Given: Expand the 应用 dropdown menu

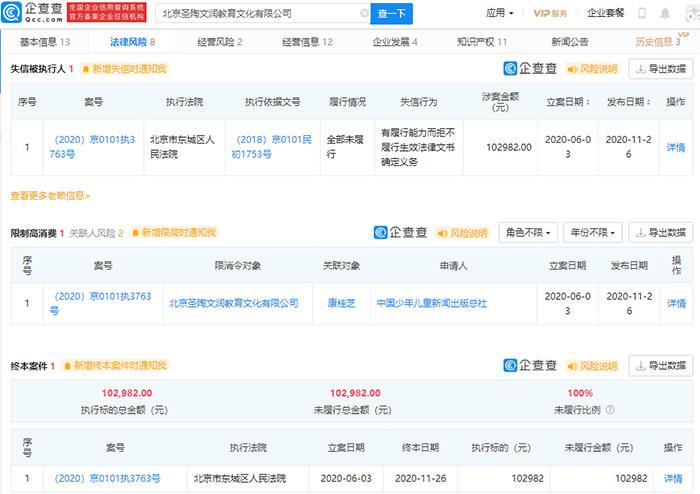Looking at the screenshot, I should tap(499, 14).
